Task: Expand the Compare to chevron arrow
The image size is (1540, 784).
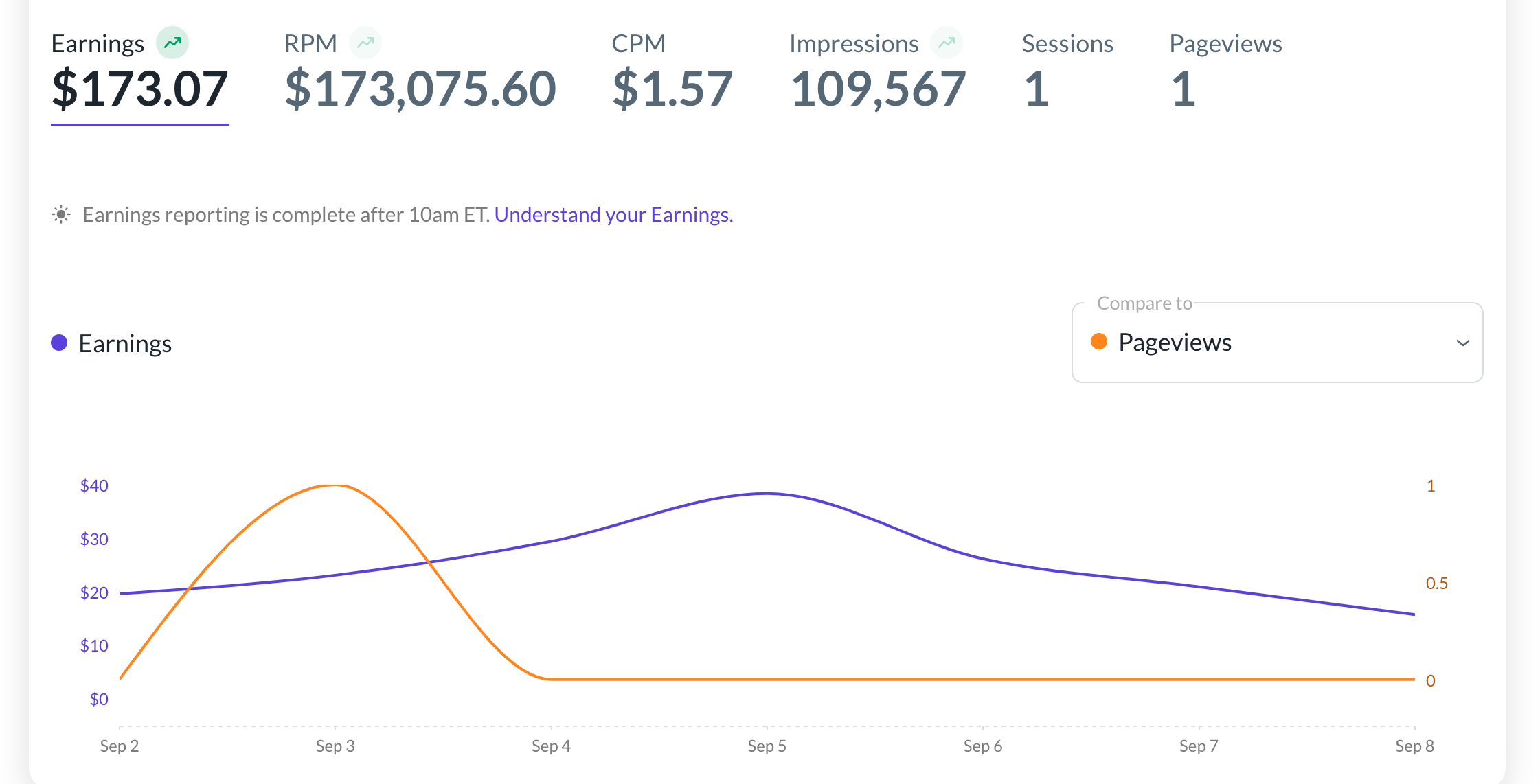Action: click(1463, 343)
